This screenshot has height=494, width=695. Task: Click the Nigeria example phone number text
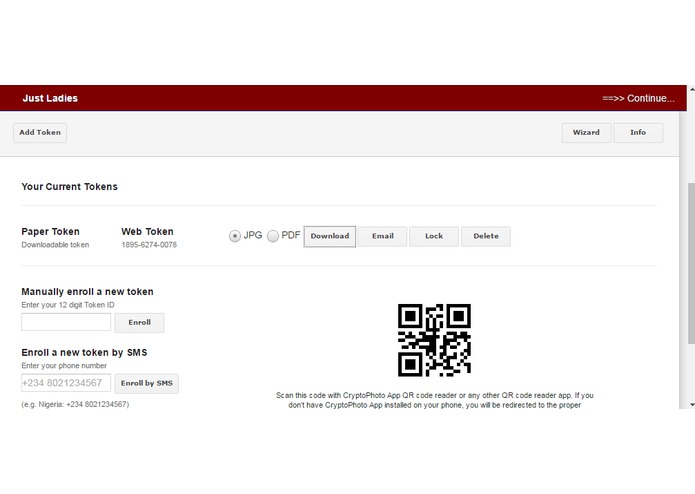(75, 405)
